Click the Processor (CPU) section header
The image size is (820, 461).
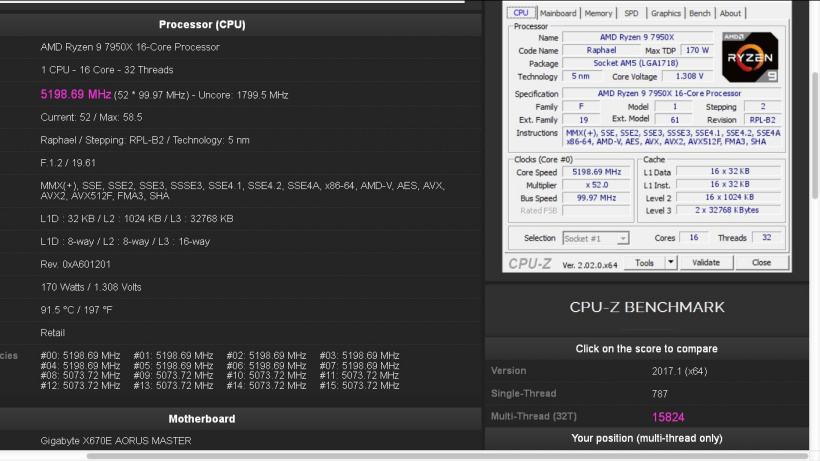(x=202, y=25)
